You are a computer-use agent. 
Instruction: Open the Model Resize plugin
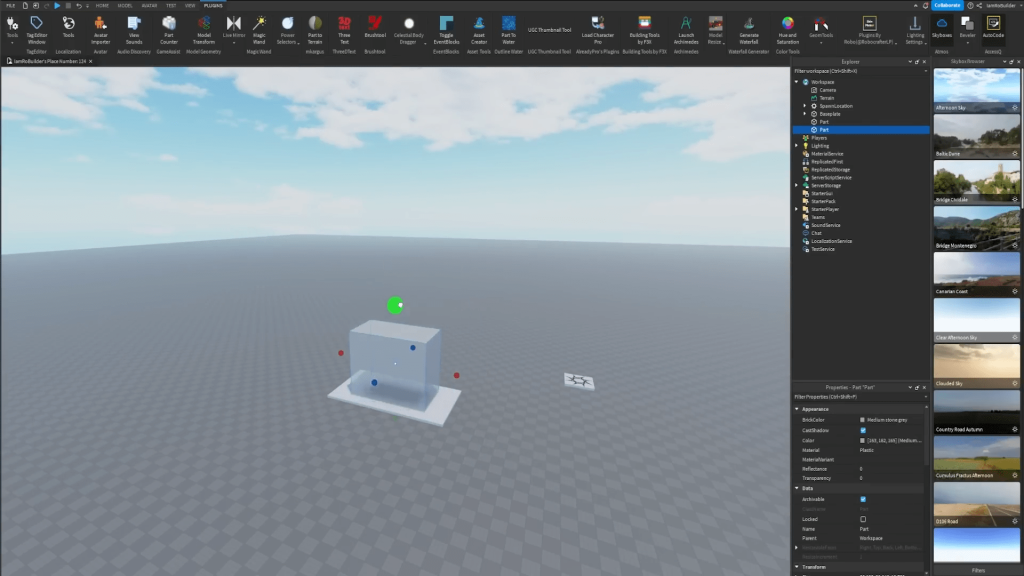pyautogui.click(x=716, y=30)
